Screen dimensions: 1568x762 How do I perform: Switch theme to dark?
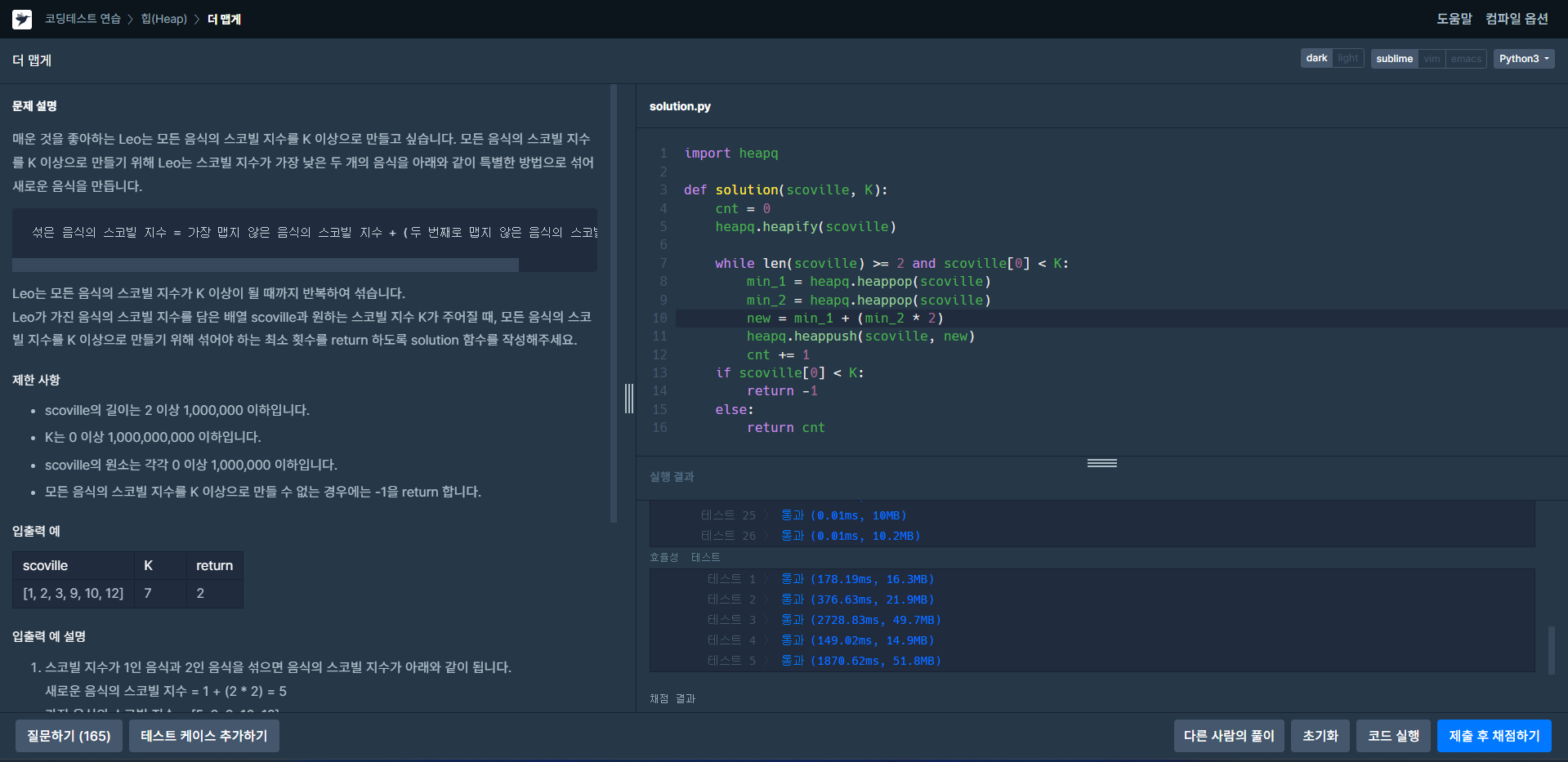[1316, 58]
